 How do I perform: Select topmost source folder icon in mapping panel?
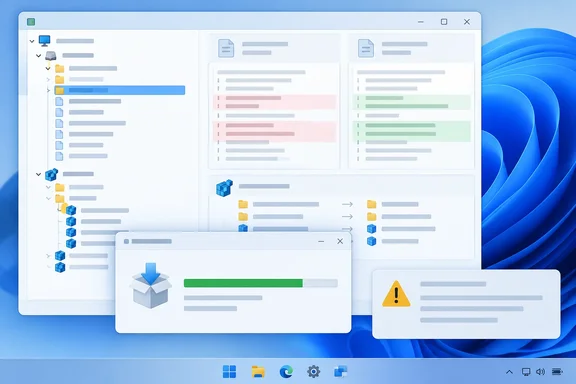click(243, 204)
